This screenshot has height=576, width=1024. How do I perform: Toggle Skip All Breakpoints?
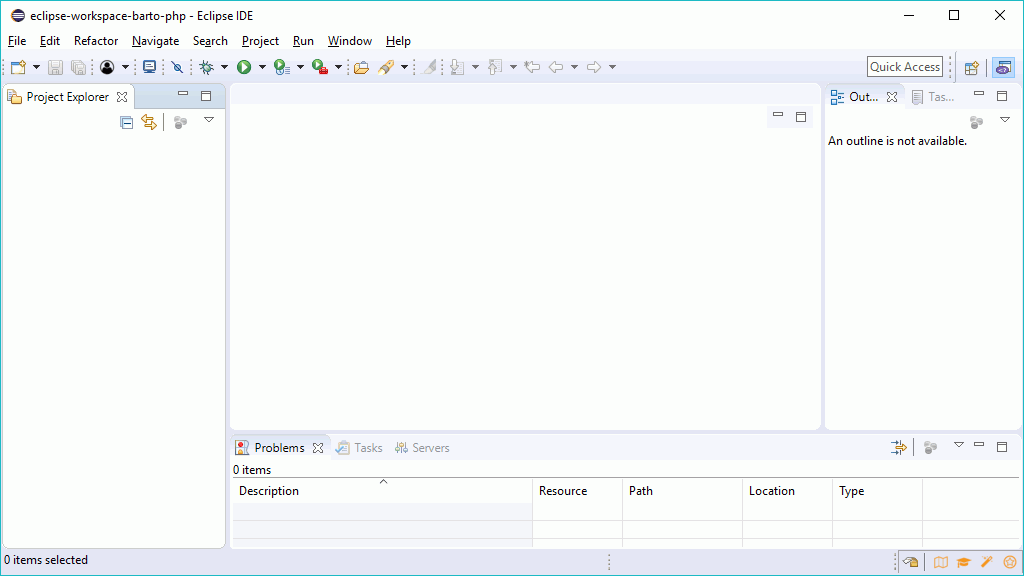[x=177, y=67]
